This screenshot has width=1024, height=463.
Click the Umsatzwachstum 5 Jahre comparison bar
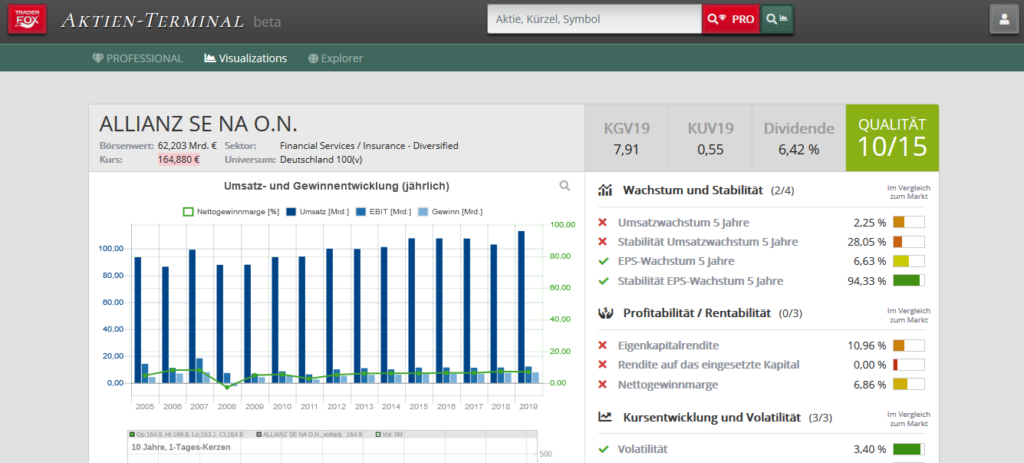pos(908,222)
